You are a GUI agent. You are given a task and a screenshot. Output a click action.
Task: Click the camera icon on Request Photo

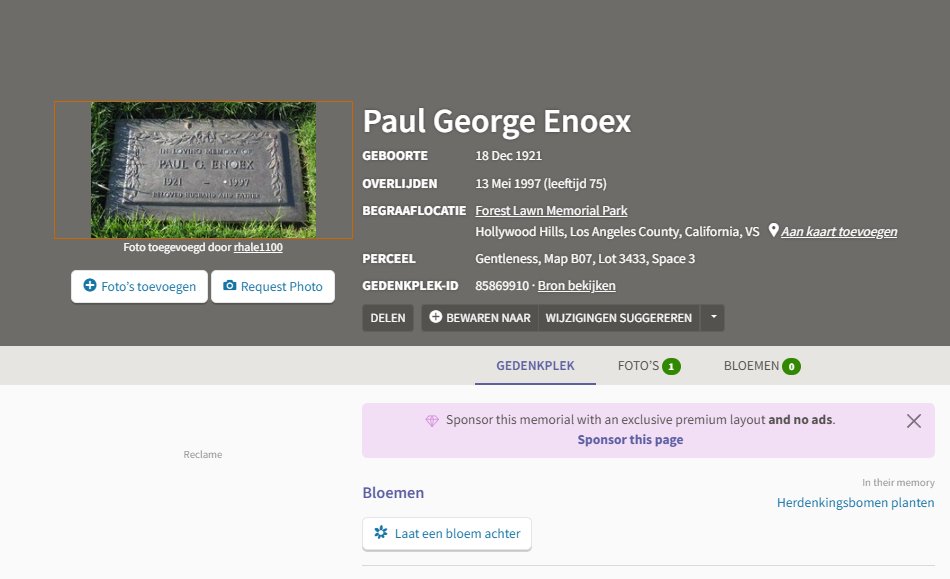pos(230,286)
